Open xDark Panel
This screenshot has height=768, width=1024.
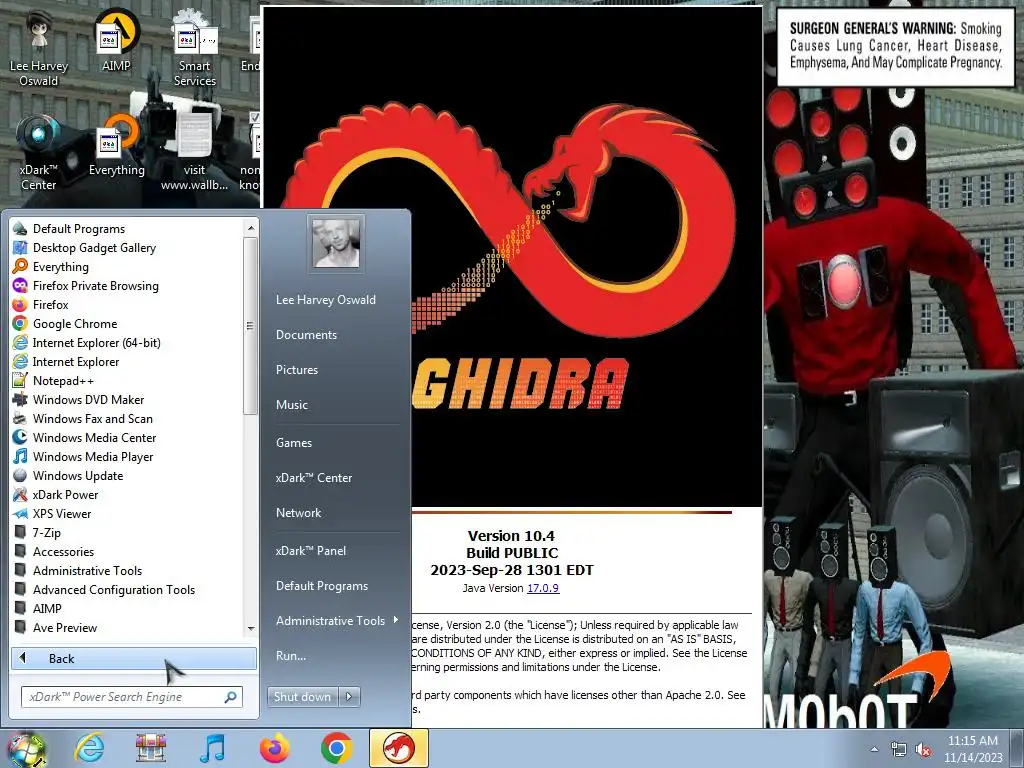point(311,551)
